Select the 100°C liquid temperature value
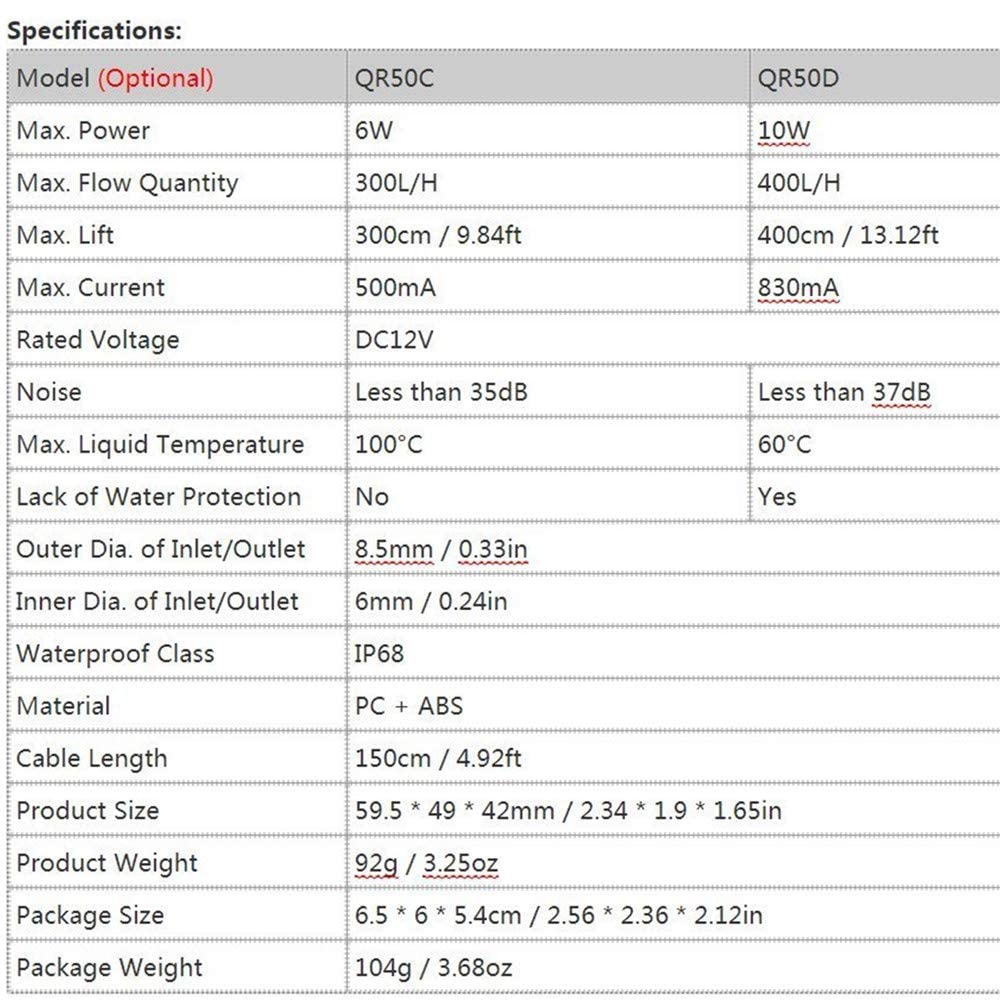This screenshot has width=1000, height=1000. [389, 444]
